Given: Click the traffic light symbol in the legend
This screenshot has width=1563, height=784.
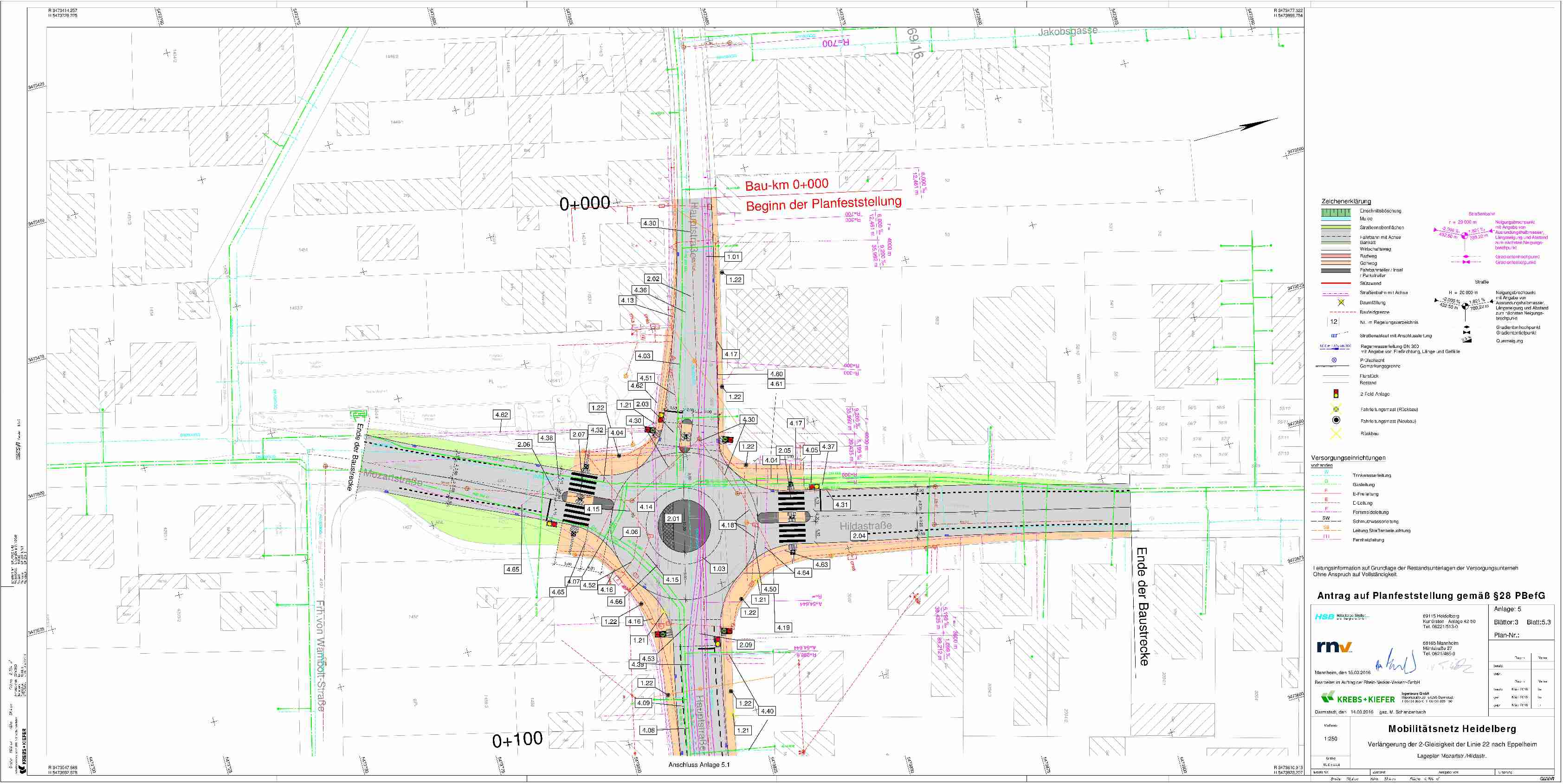Looking at the screenshot, I should pyautogui.click(x=1336, y=394).
